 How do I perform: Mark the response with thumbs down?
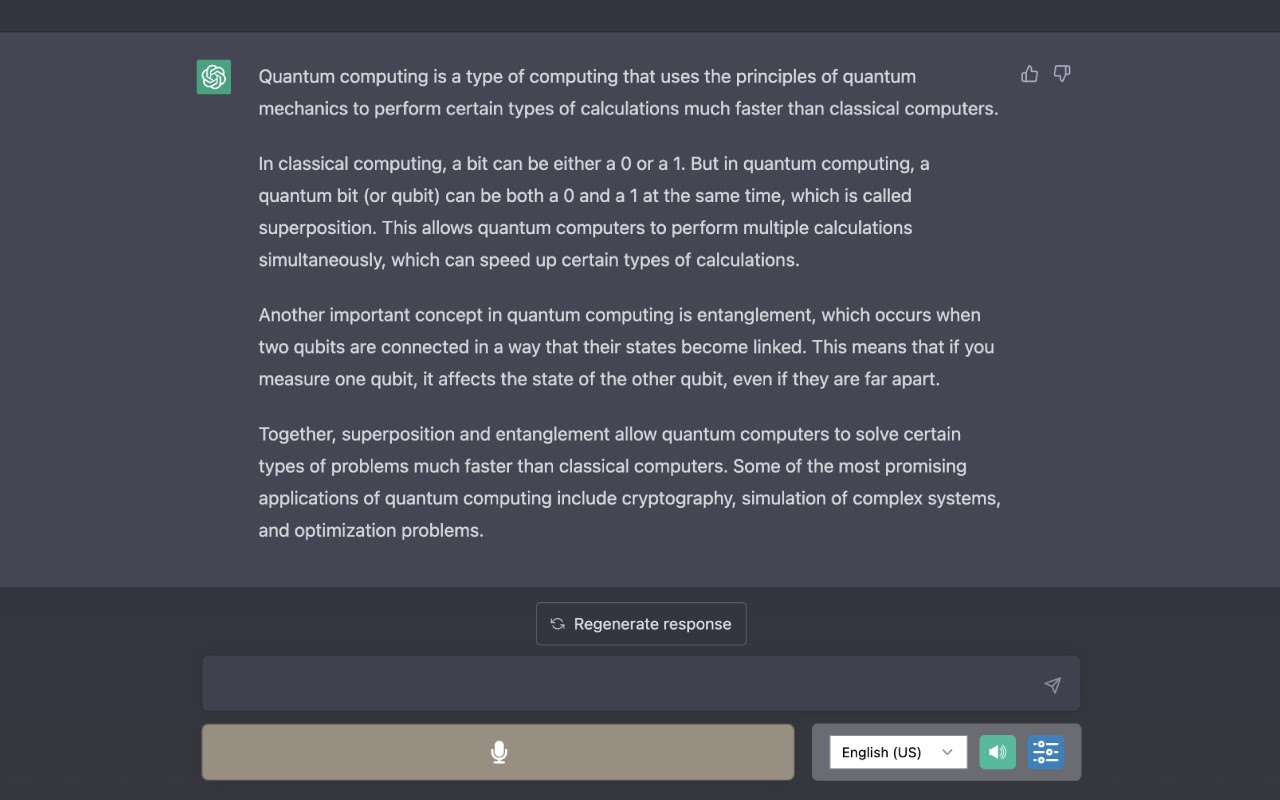click(x=1062, y=74)
